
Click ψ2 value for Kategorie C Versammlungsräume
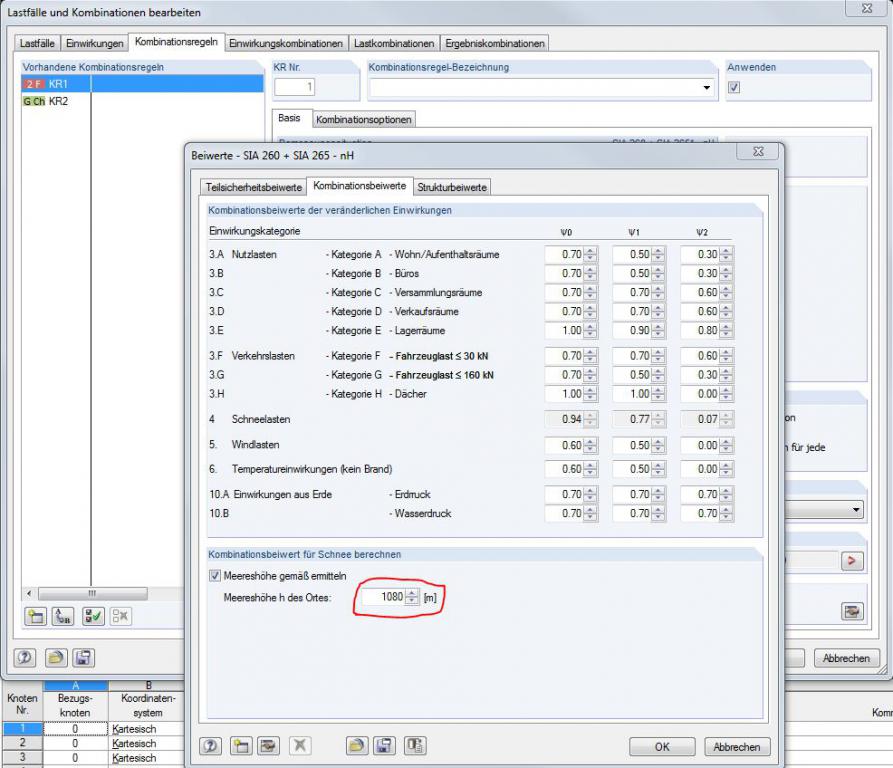click(x=699, y=292)
